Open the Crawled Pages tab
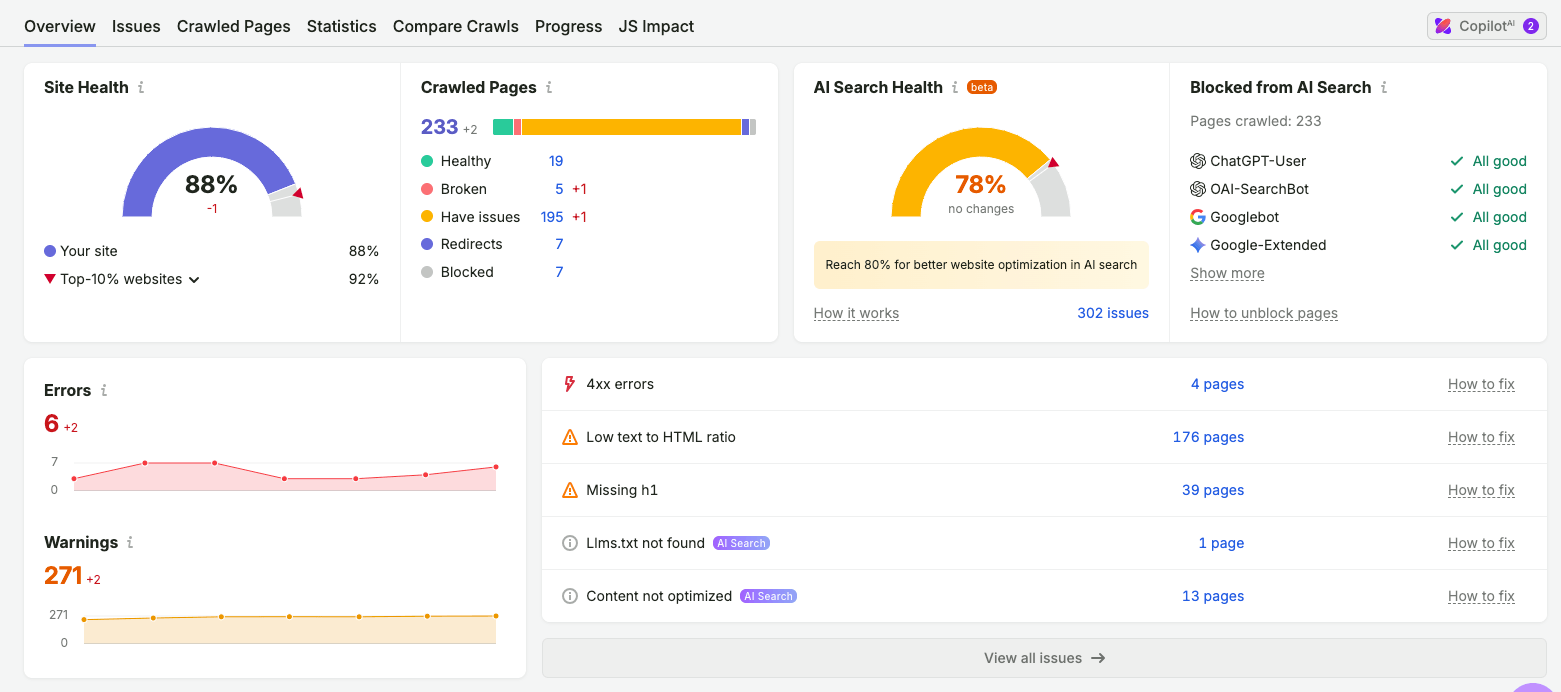Screen dimensions: 1561x692 tap(234, 26)
